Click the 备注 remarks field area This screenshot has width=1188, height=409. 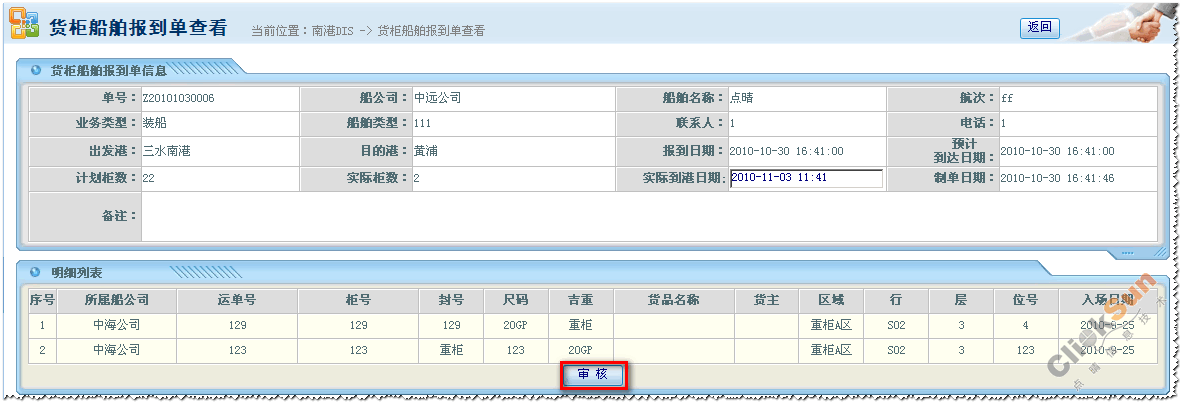pyautogui.click(x=648, y=216)
